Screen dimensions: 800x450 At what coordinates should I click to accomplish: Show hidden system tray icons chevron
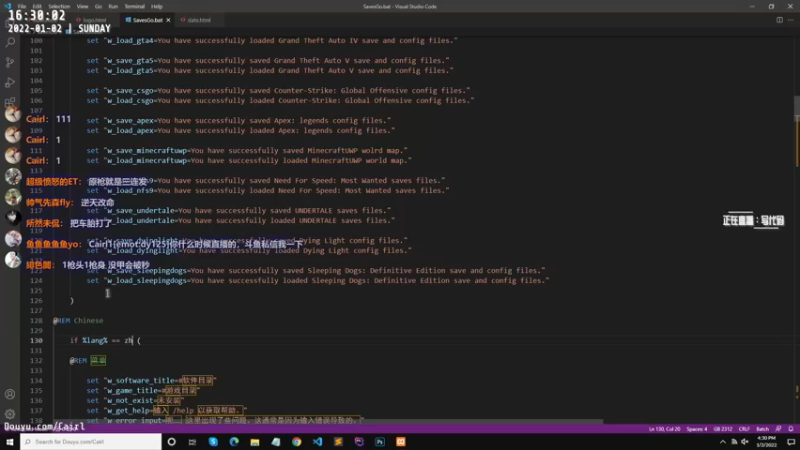pos(722,442)
